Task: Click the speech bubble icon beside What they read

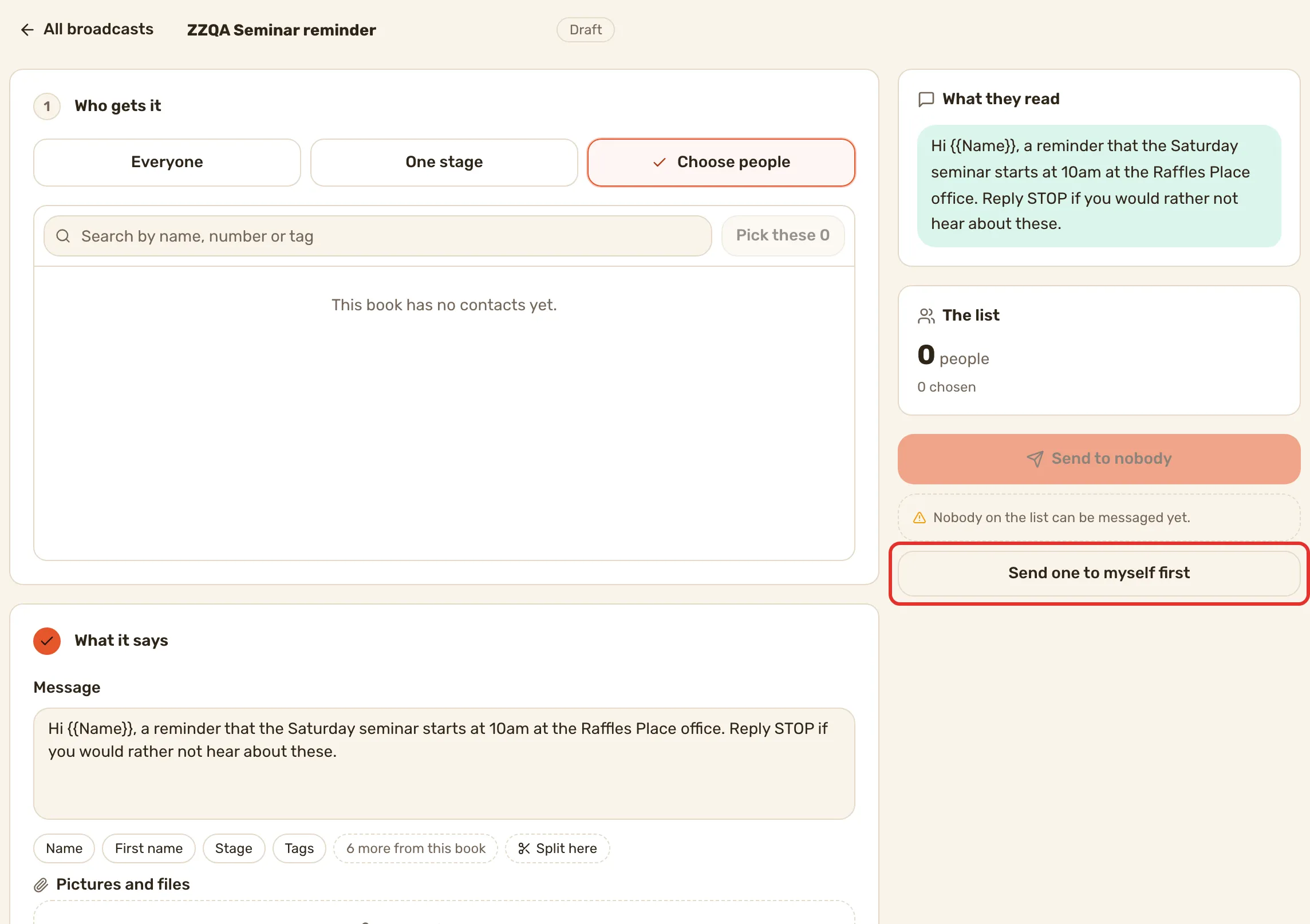Action: click(x=926, y=99)
